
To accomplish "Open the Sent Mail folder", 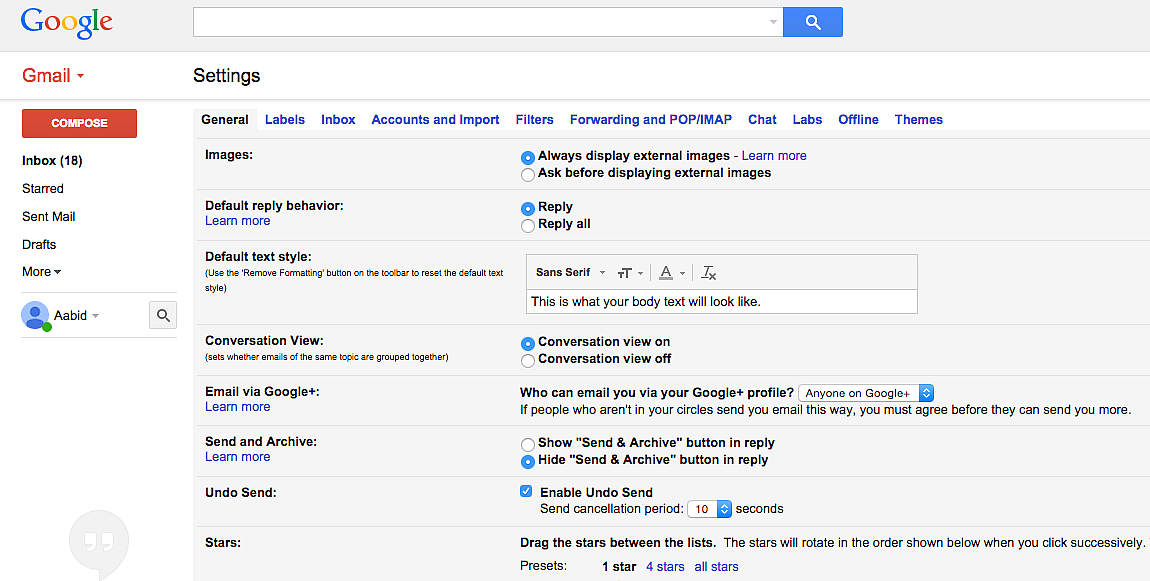I will coord(48,216).
